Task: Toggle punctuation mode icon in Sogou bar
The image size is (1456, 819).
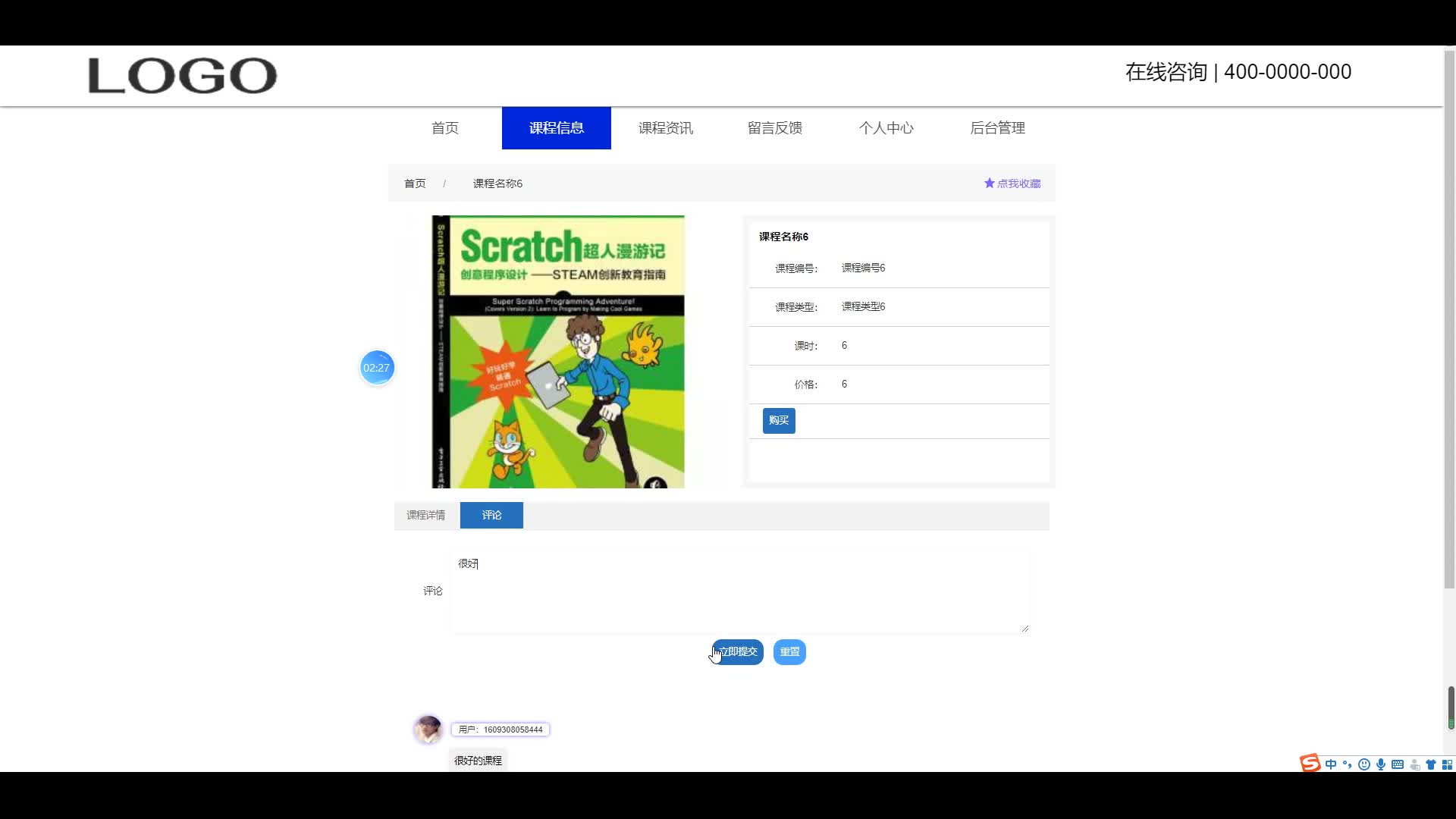Action: (1348, 764)
